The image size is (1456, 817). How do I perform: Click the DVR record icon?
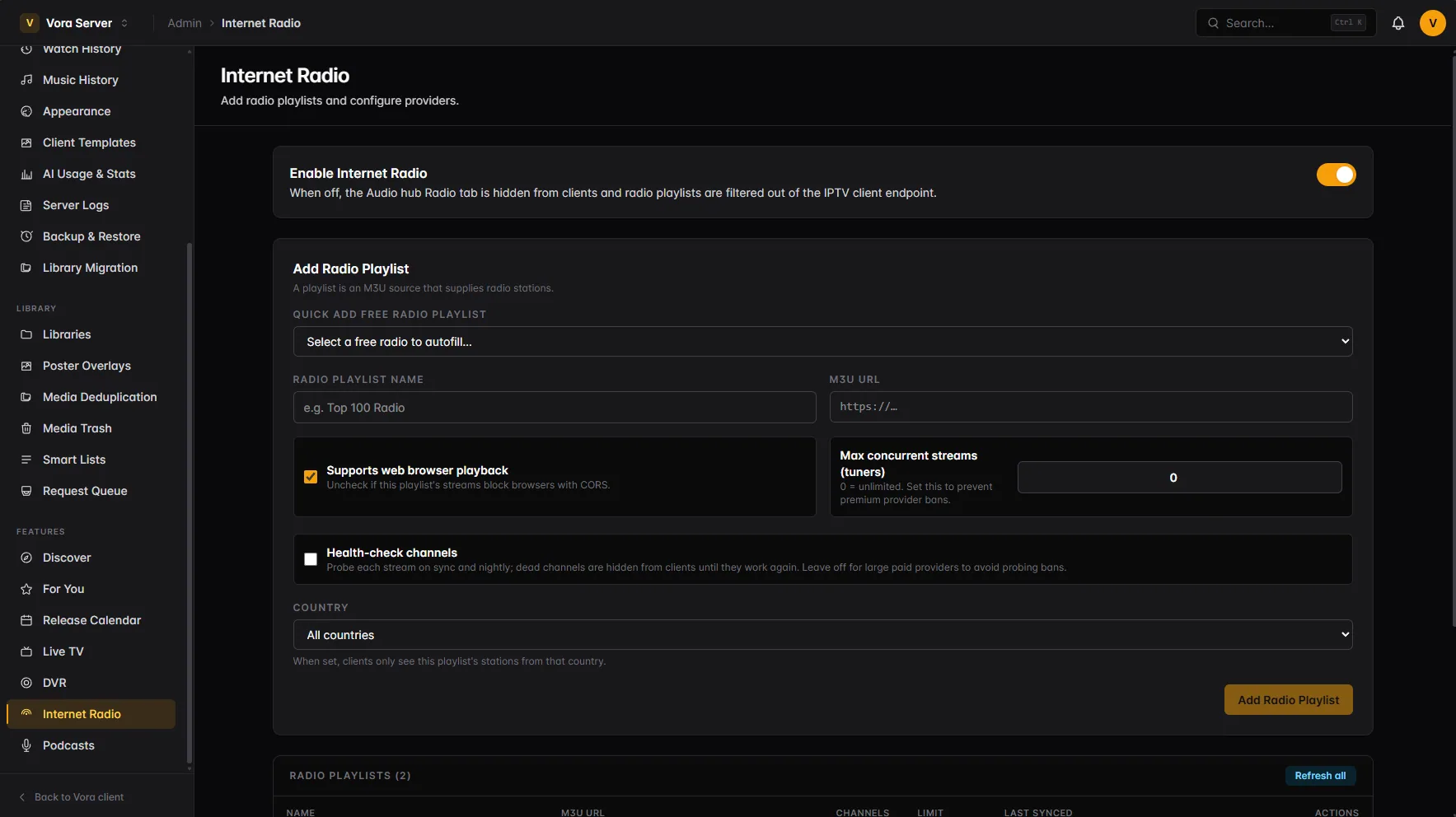click(x=26, y=683)
